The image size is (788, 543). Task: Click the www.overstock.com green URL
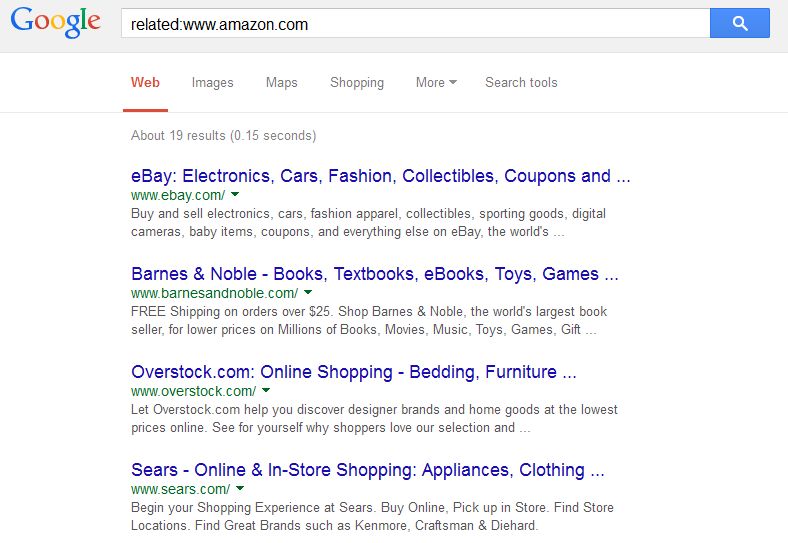193,391
